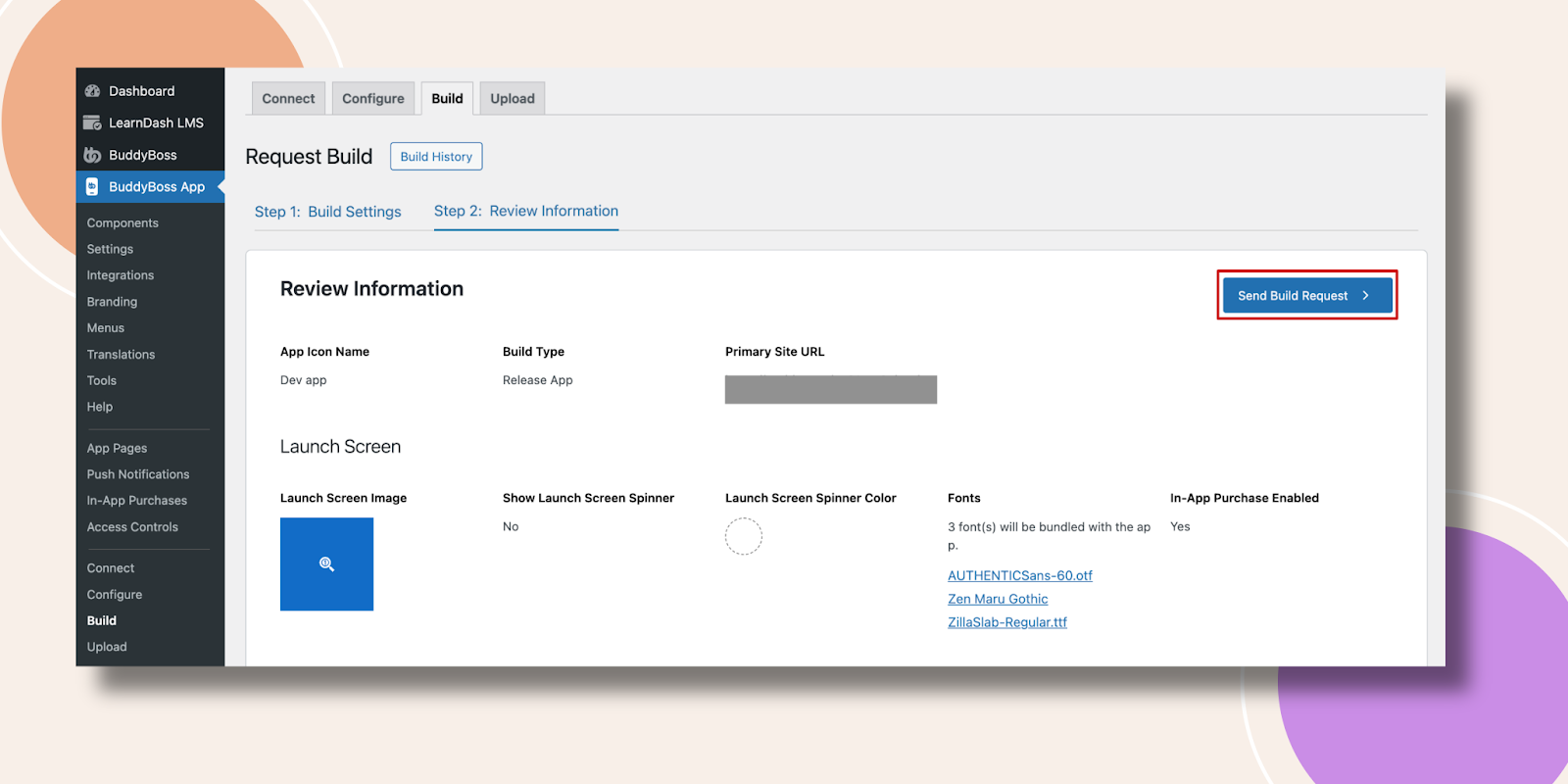Click the 'Fonts' label
Image resolution: width=1568 pixels, height=784 pixels.
[964, 498]
